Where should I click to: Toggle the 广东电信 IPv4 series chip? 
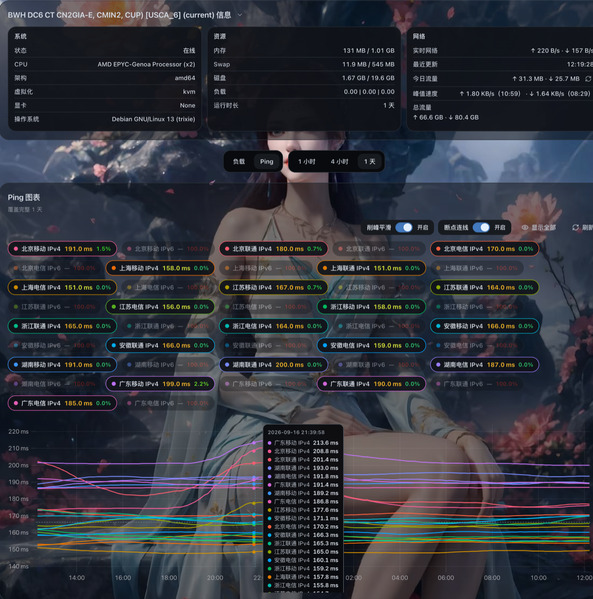point(62,403)
